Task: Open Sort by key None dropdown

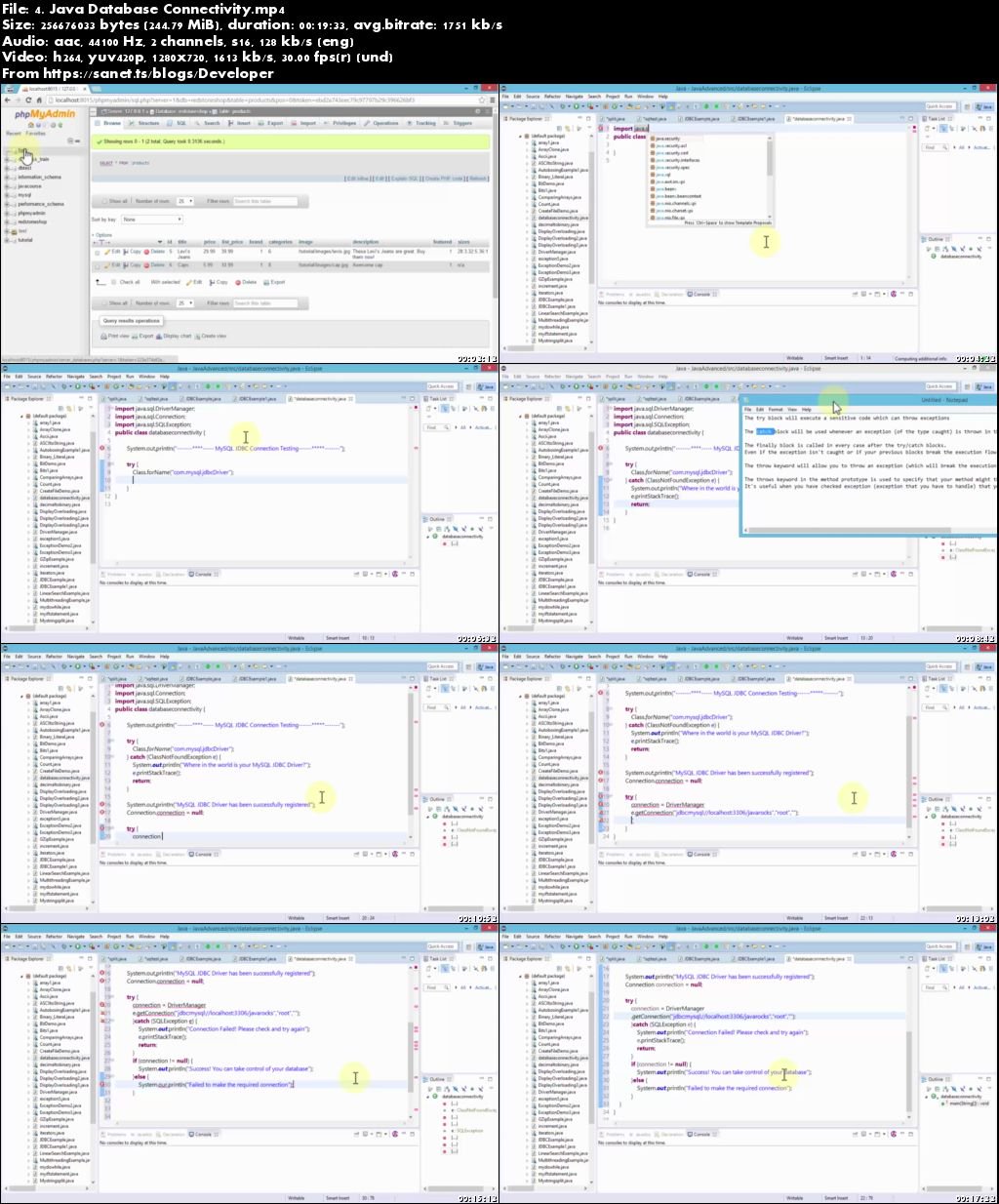Action: pos(152,220)
